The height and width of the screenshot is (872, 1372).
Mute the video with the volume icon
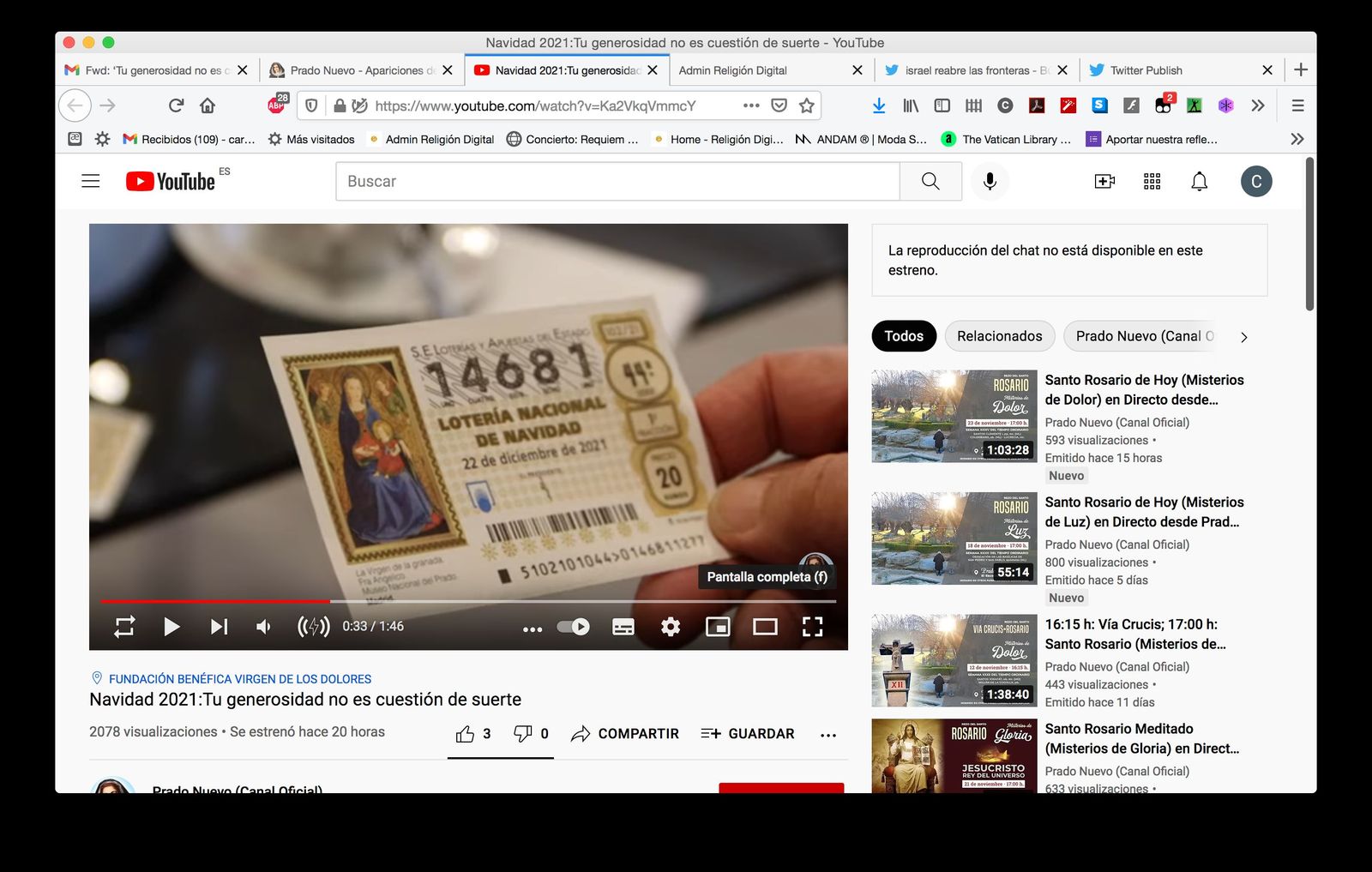click(262, 627)
